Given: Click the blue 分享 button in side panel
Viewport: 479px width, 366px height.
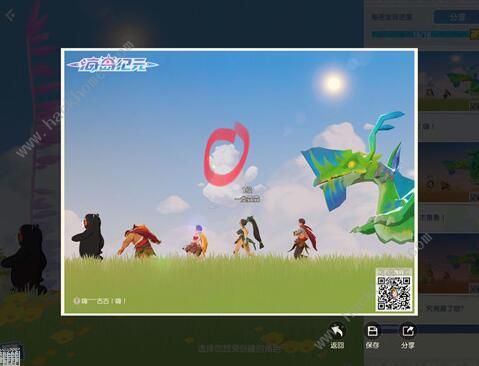Looking at the screenshot, I should (x=456, y=17).
